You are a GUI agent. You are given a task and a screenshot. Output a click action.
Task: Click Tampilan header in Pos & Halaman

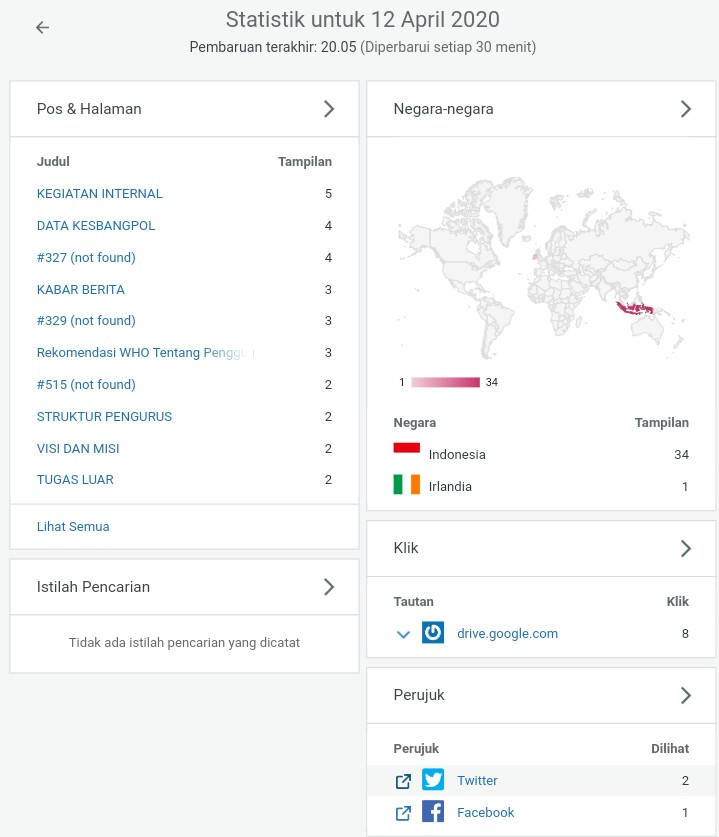coord(305,162)
